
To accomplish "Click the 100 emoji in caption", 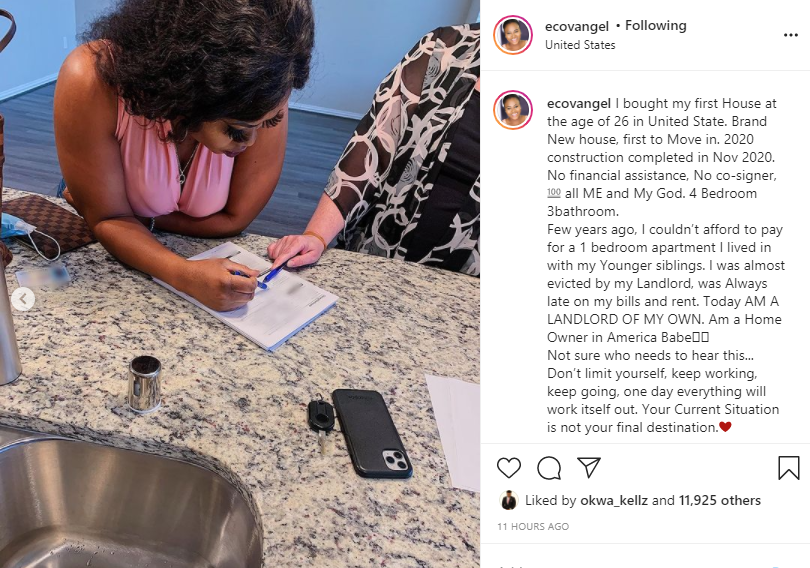I will (x=554, y=193).
